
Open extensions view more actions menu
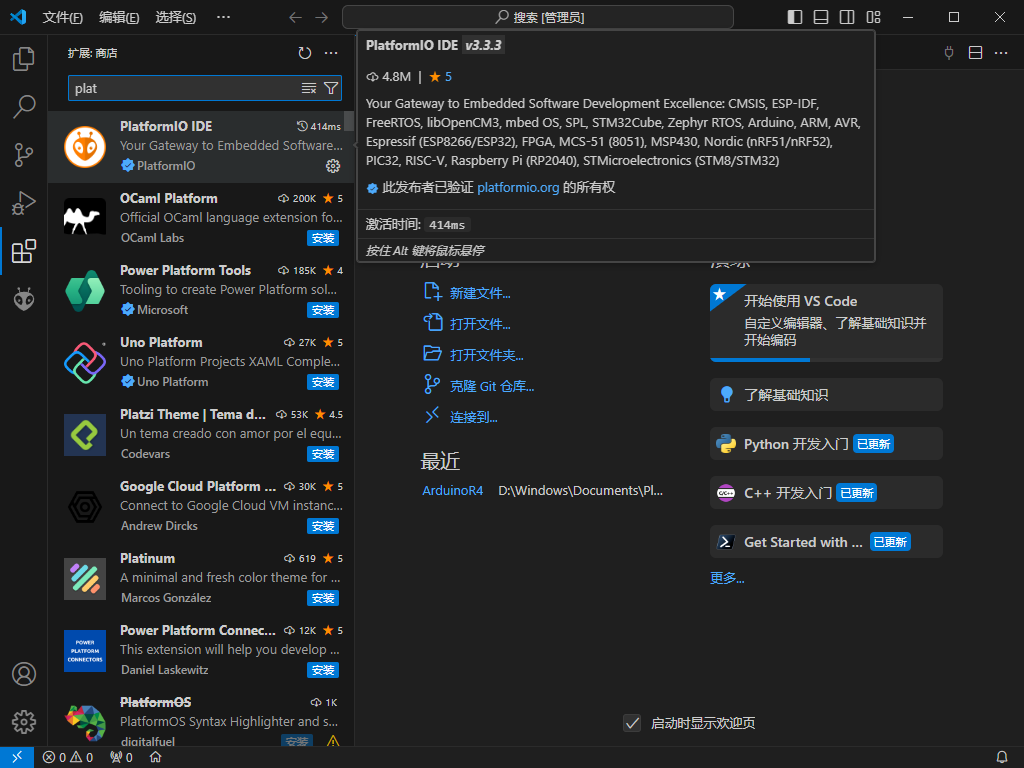click(331, 53)
